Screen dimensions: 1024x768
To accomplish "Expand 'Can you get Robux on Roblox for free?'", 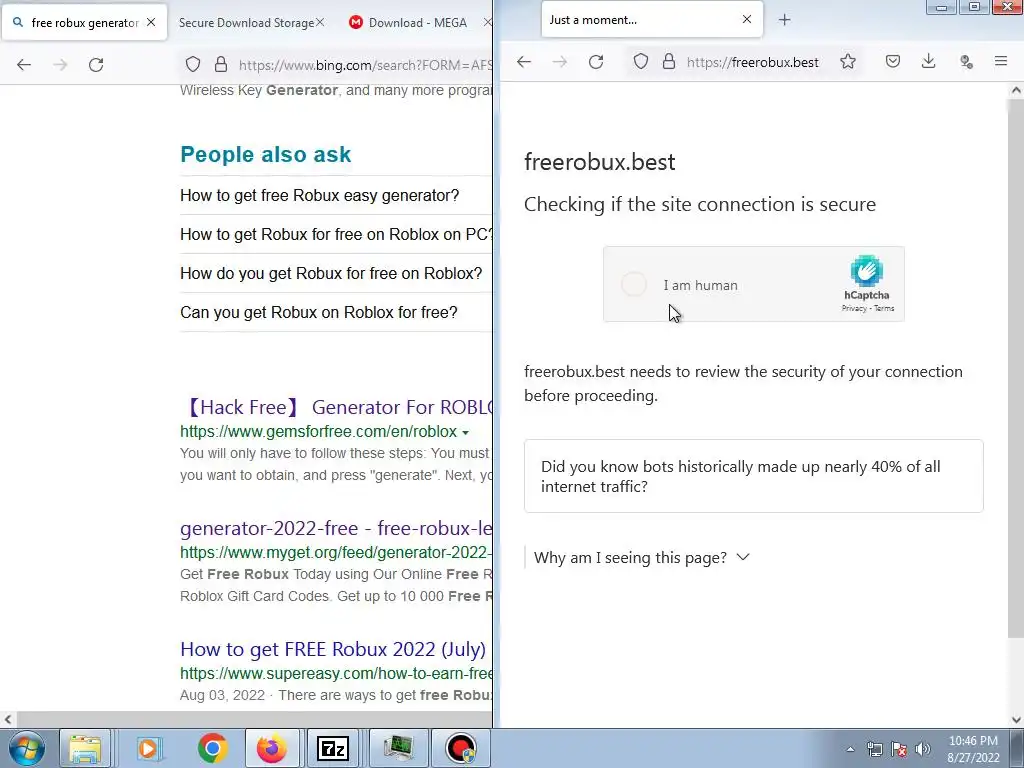I will click(319, 312).
